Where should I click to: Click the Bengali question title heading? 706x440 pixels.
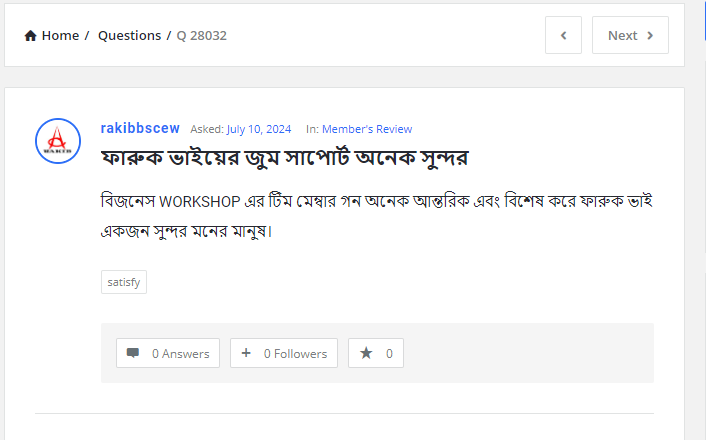pyautogui.click(x=285, y=158)
